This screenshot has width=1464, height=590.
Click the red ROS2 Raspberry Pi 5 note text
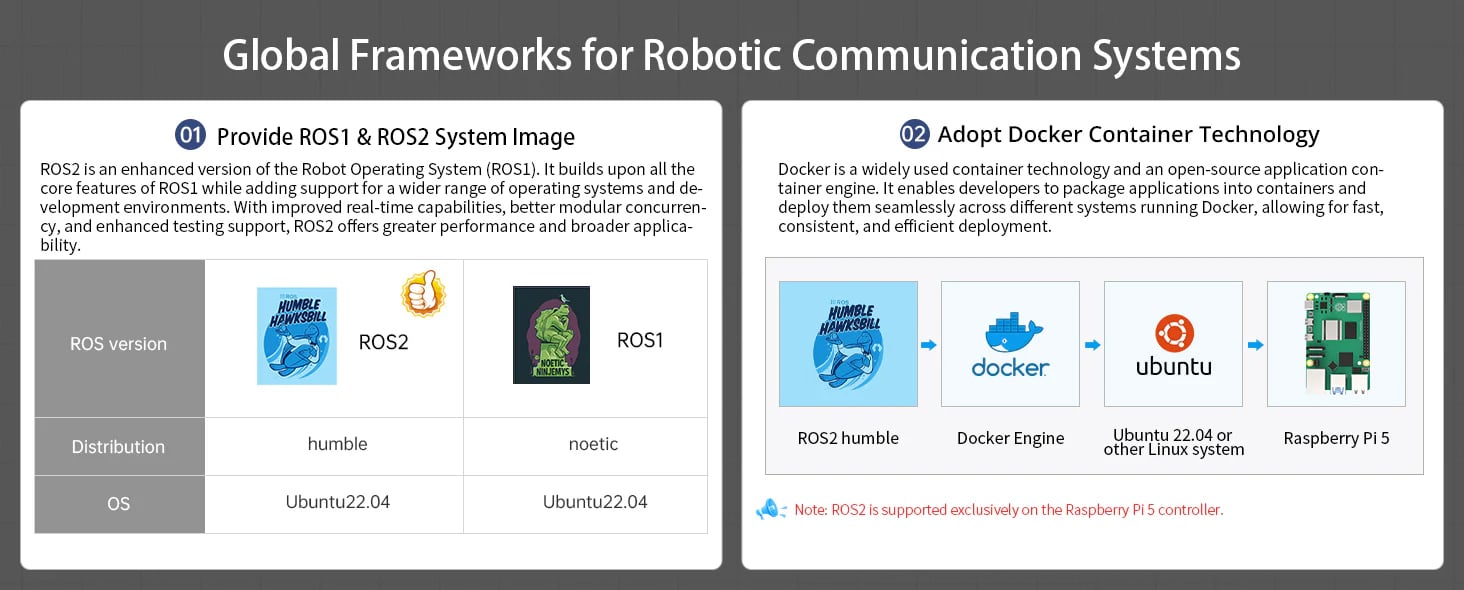pos(1008,510)
